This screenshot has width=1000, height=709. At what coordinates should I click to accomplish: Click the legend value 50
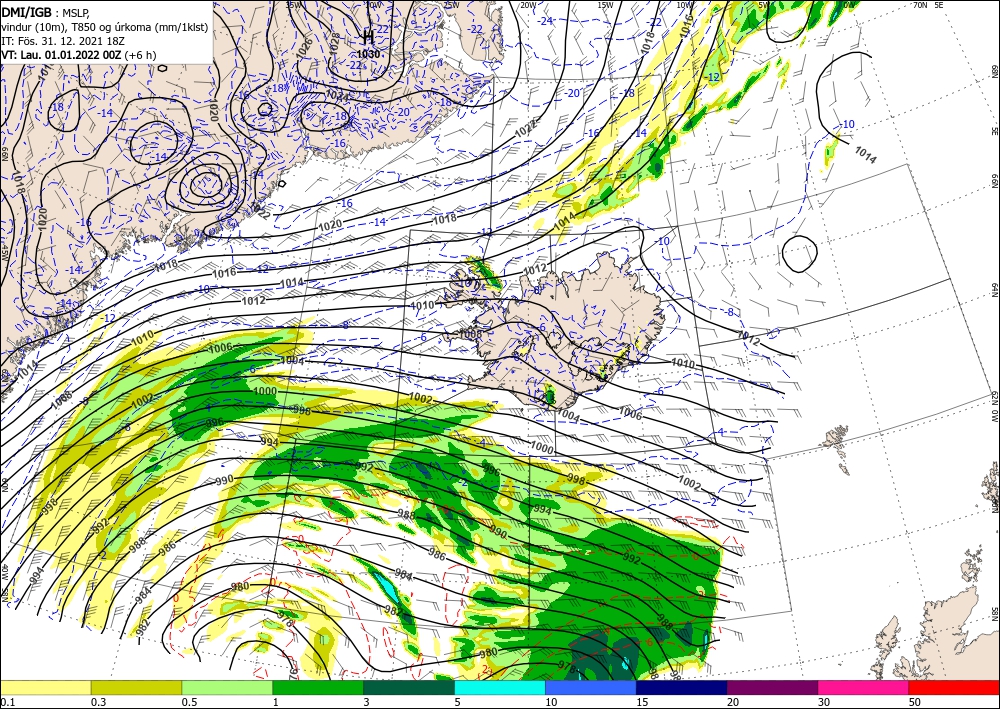point(914,702)
